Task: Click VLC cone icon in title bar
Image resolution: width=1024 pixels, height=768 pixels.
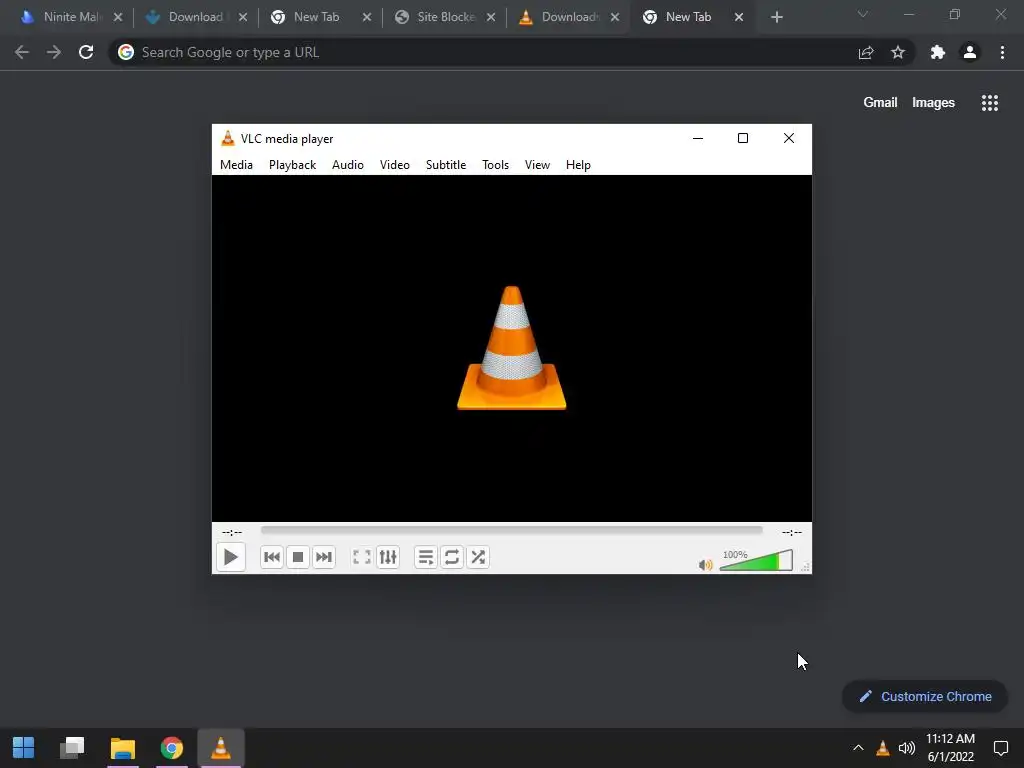Action: pyautogui.click(x=227, y=138)
